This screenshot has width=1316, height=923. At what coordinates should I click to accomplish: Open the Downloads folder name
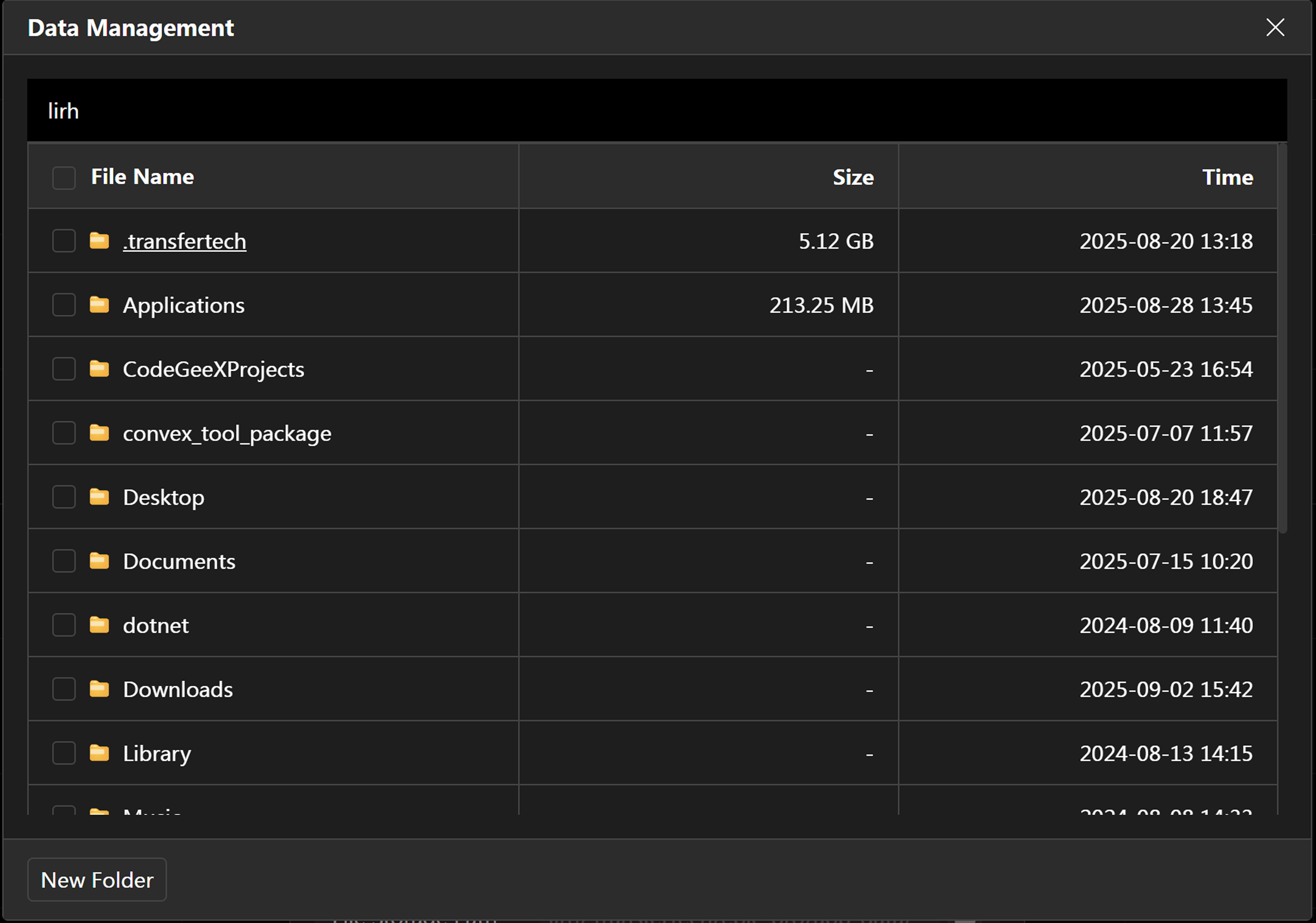coord(178,690)
